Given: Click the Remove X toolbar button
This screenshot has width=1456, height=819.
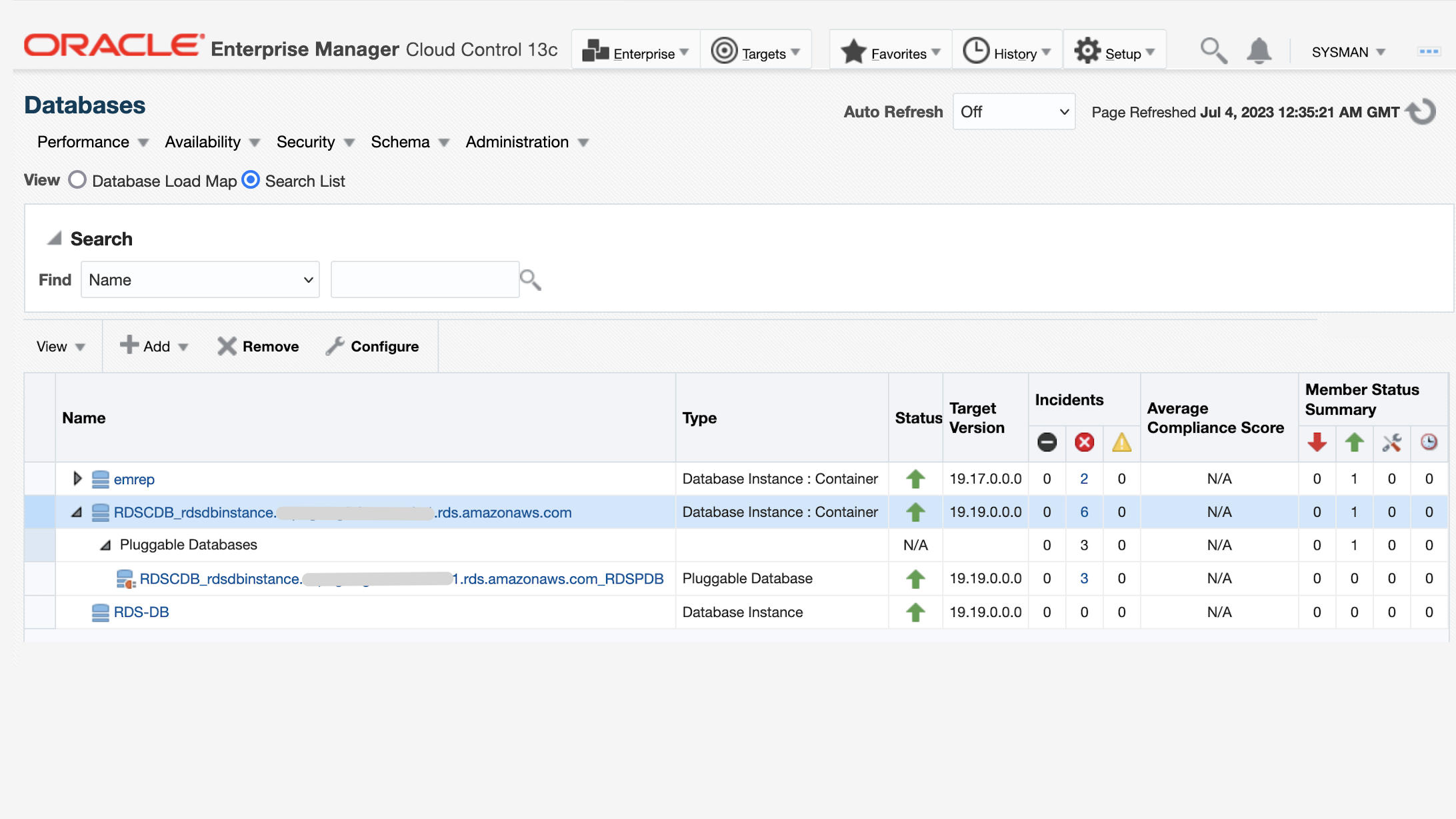Looking at the screenshot, I should (x=258, y=346).
